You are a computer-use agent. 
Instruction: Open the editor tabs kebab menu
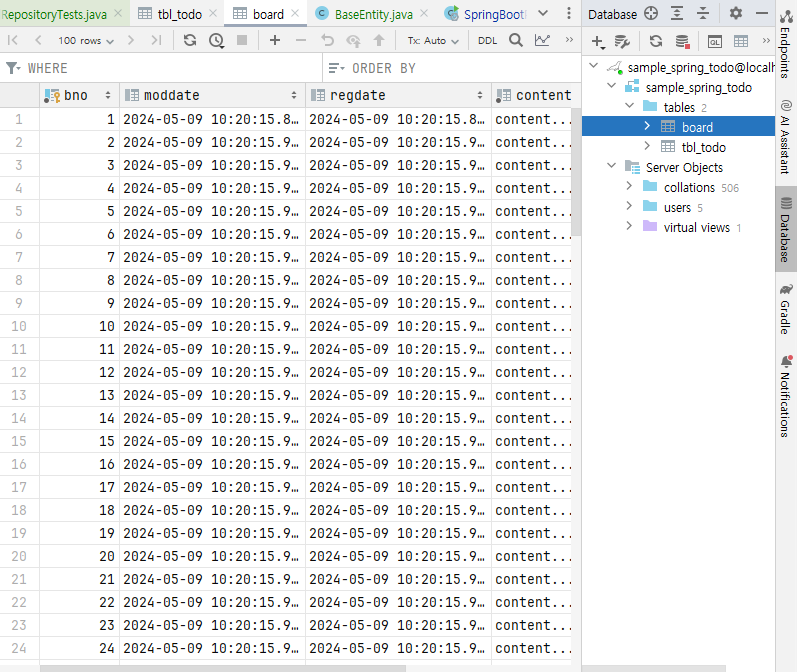coord(569,13)
